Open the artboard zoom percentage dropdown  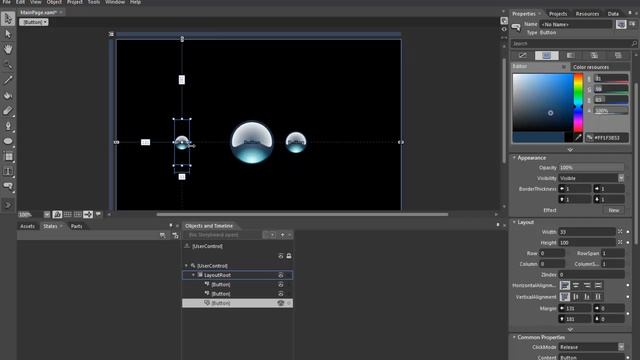click(x=47, y=214)
